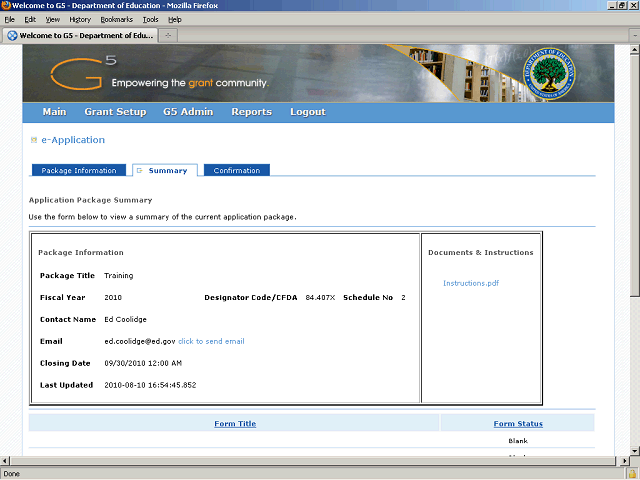Click the Blank form status cell
This screenshot has height=480, width=640.
pyautogui.click(x=518, y=441)
